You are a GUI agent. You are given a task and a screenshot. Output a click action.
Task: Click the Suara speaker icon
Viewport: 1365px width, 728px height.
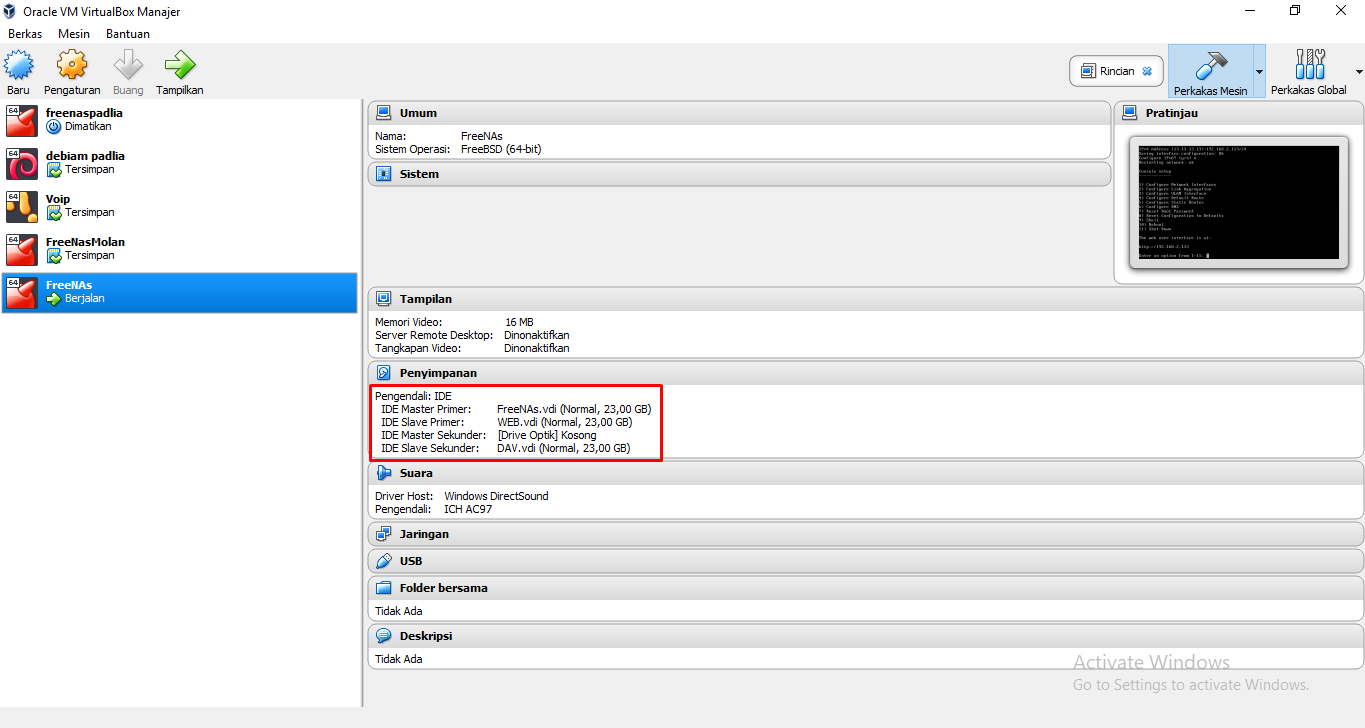(383, 473)
